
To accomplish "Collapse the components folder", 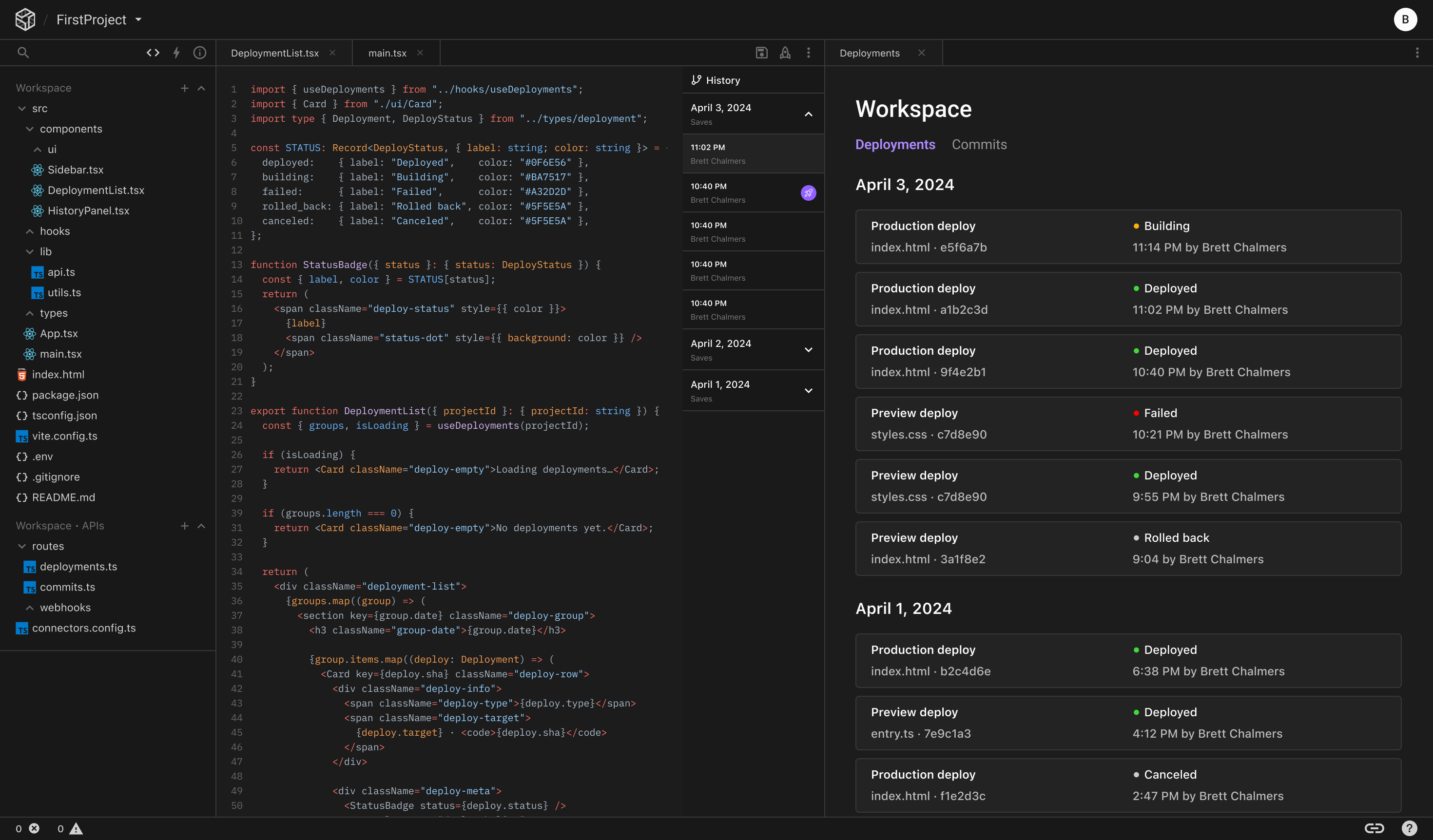I will (x=30, y=129).
